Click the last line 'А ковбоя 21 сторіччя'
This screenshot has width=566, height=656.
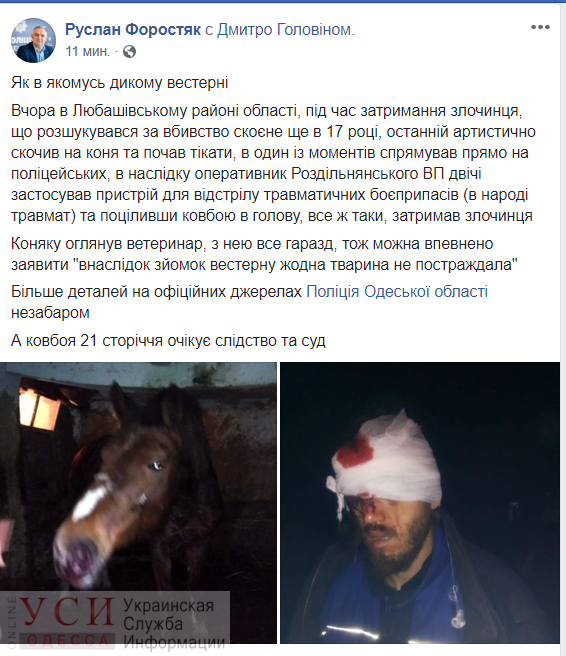coord(168,341)
